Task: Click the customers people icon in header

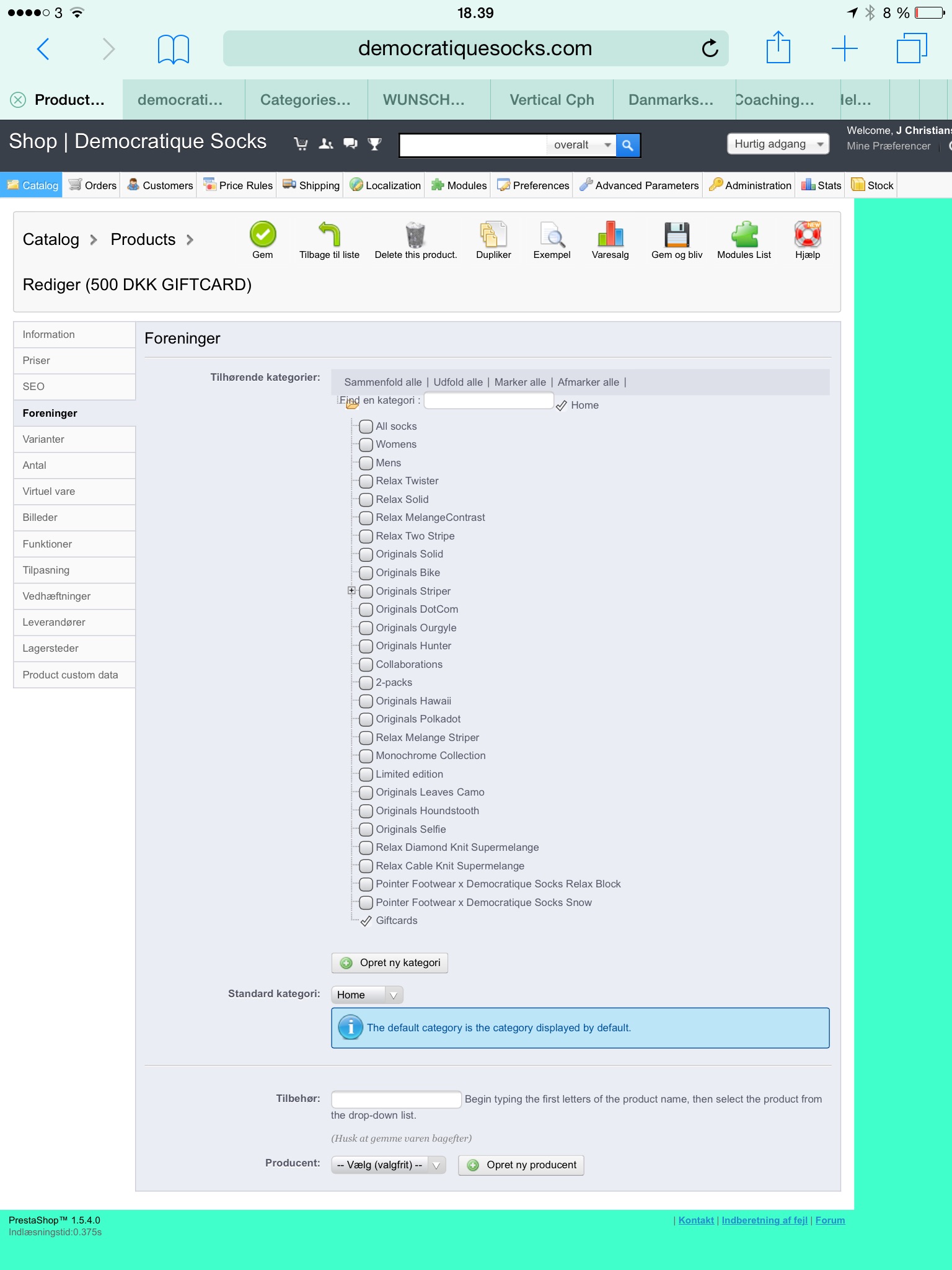Action: tap(326, 144)
